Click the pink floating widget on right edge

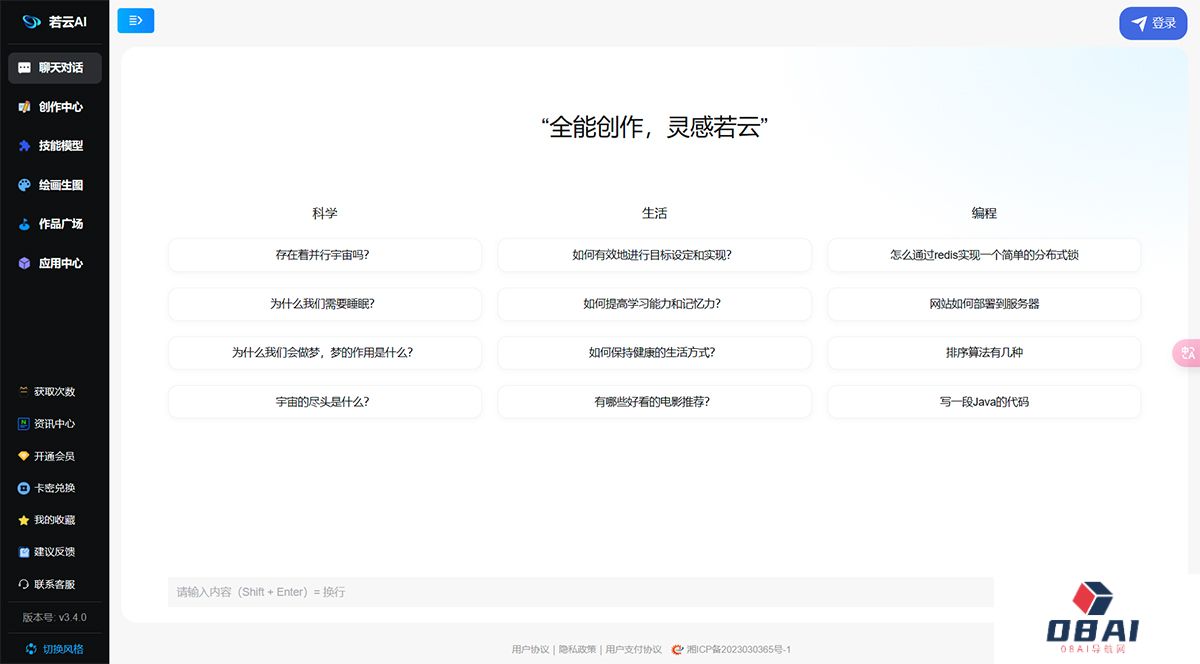point(1187,353)
